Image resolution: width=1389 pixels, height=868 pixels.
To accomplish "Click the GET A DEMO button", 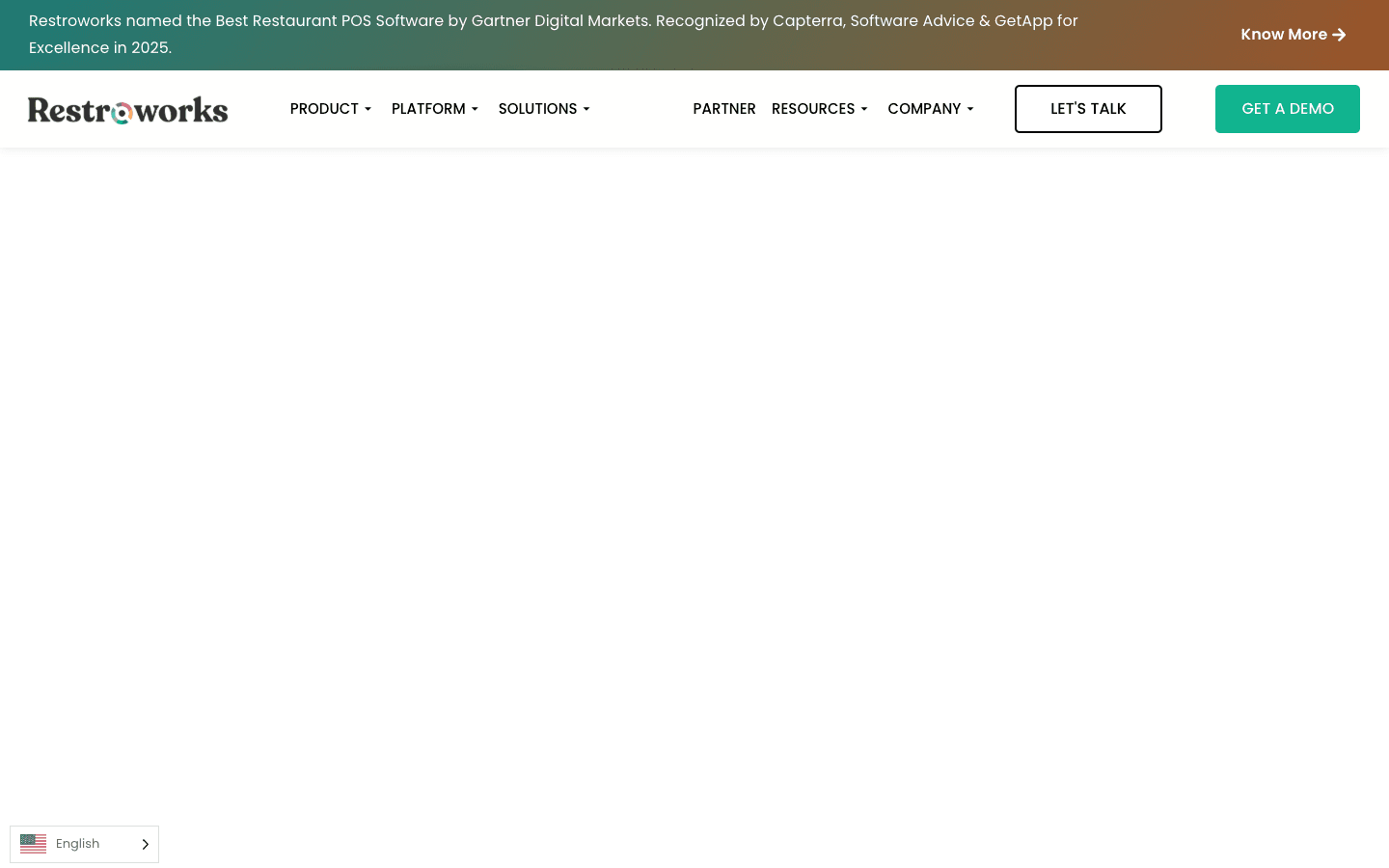I will tap(1288, 109).
